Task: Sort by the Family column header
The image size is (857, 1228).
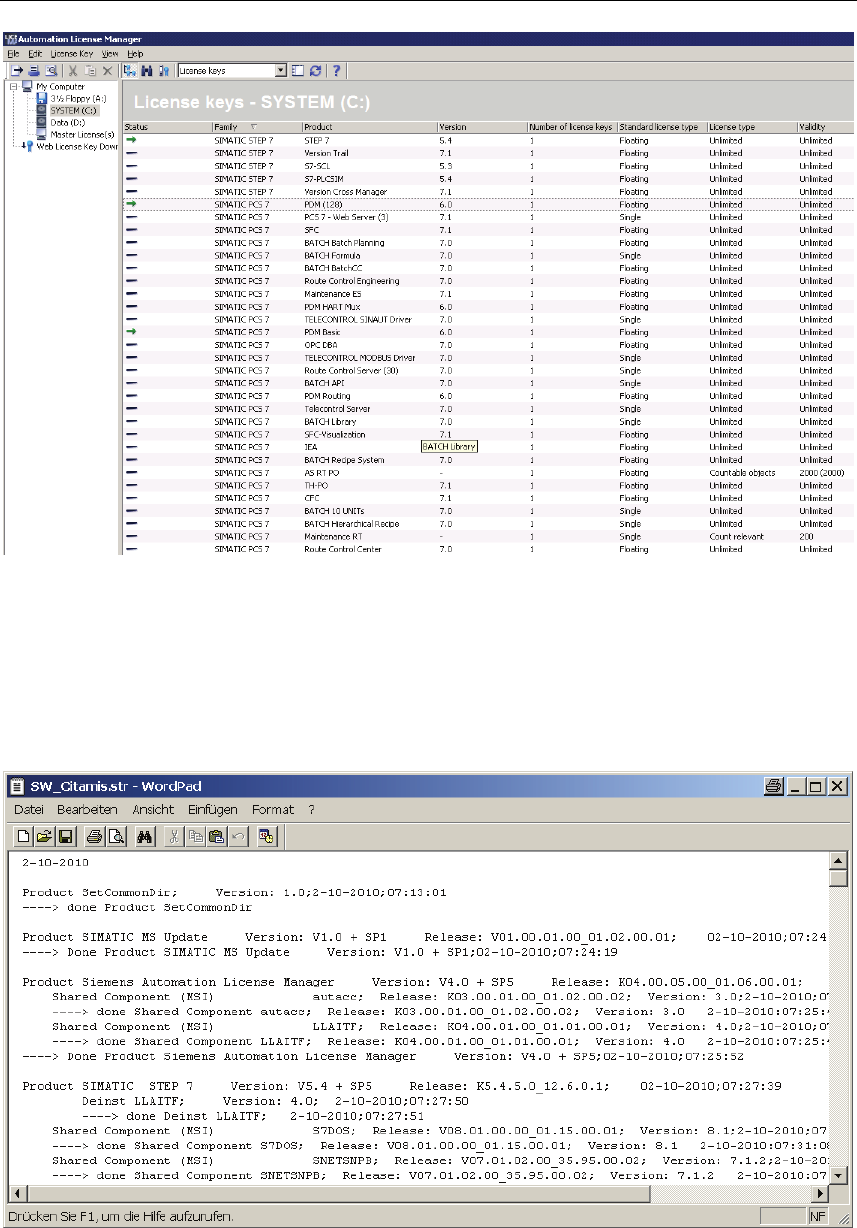Action: [257, 127]
